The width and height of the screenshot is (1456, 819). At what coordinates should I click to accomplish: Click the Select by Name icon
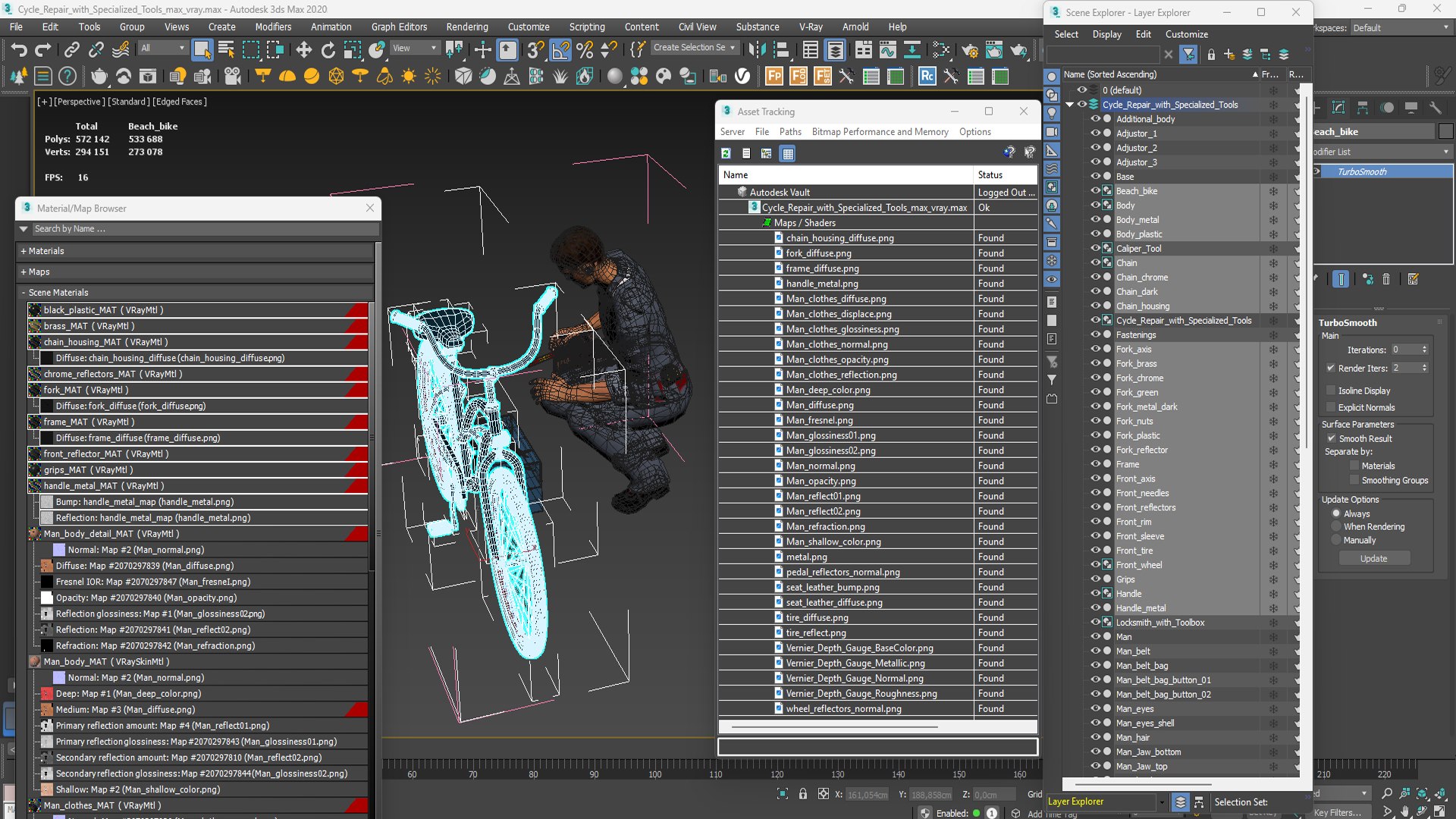[x=226, y=50]
